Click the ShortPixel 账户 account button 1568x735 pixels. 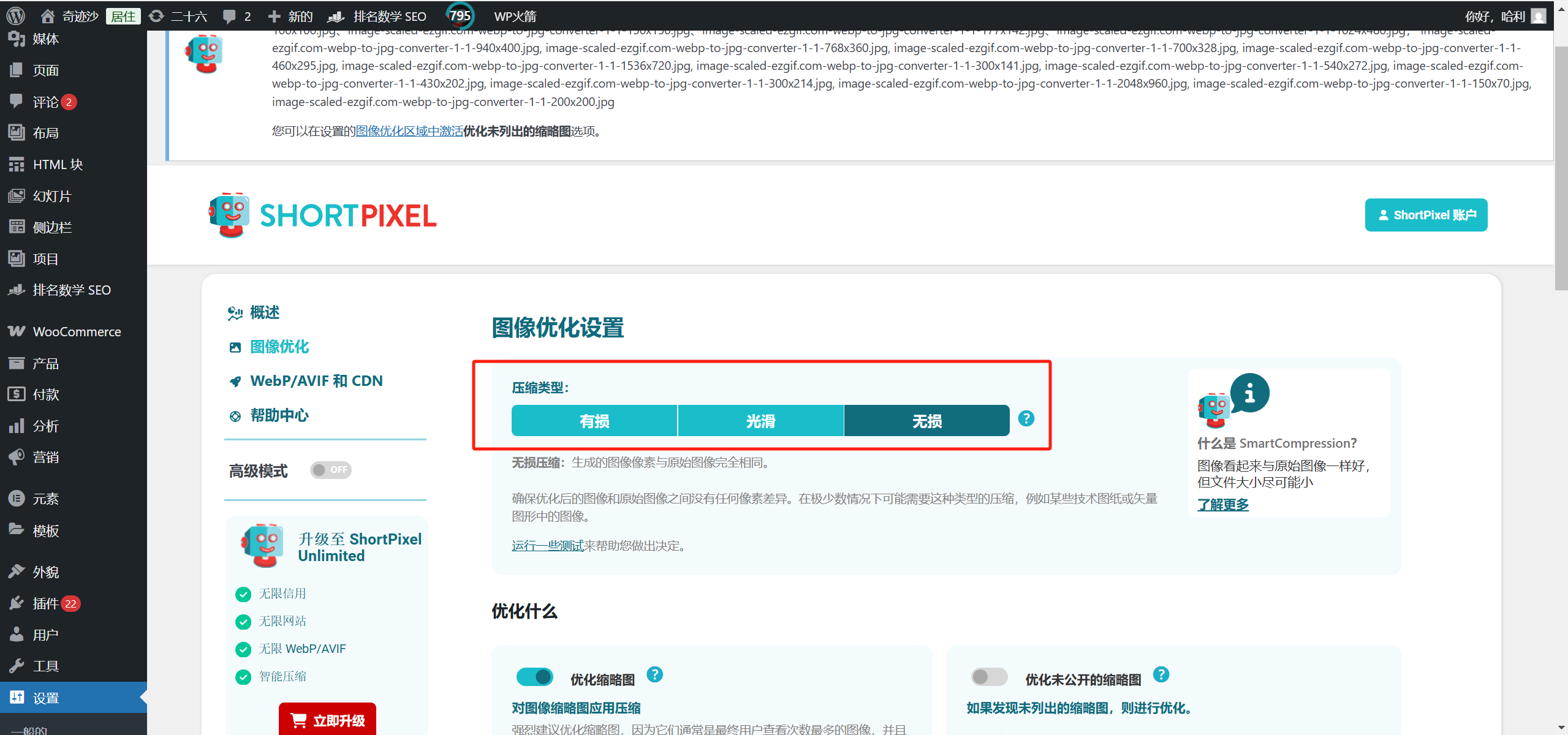1426,215
